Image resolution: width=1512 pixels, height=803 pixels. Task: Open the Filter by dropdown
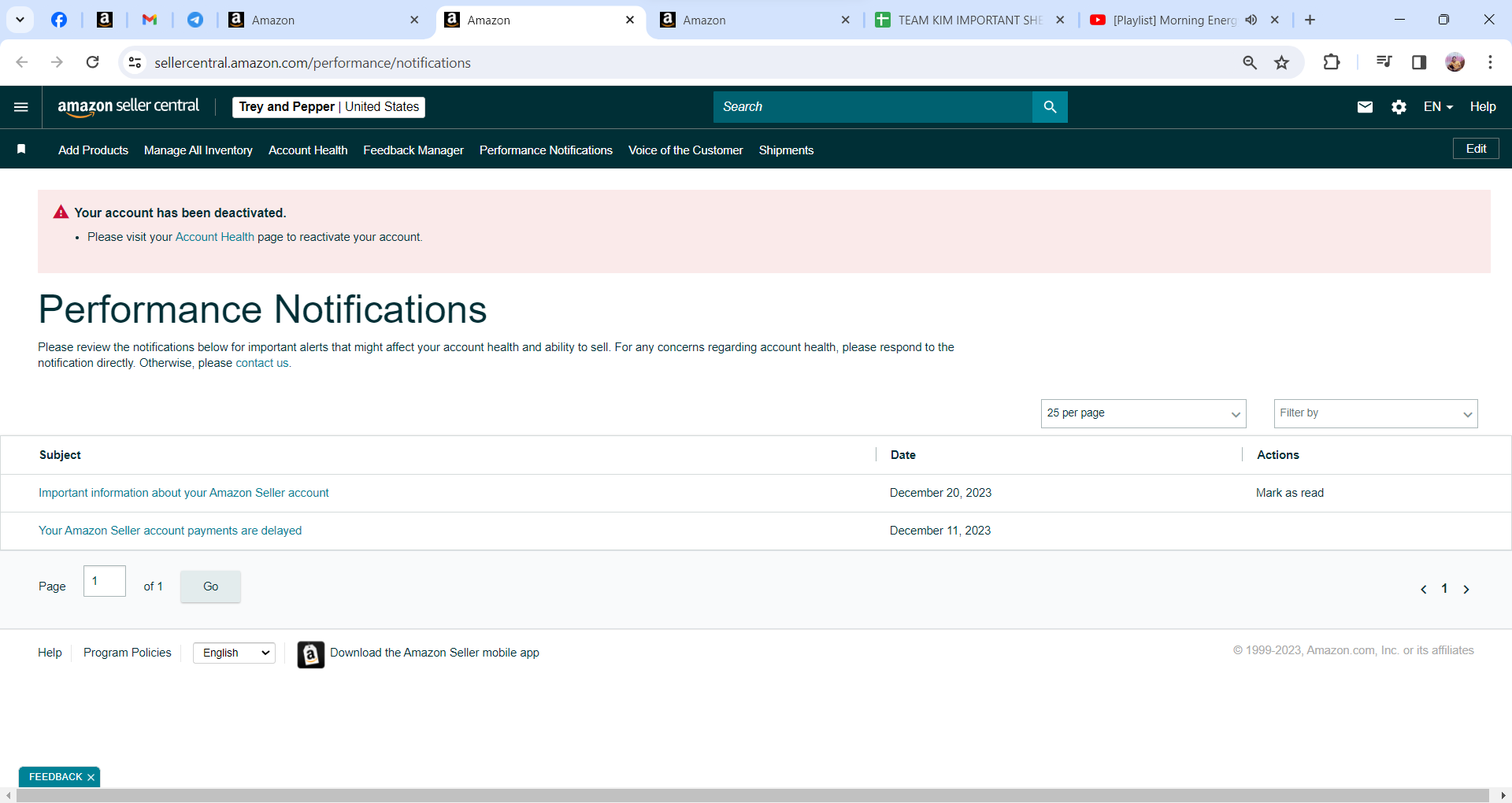[1376, 413]
